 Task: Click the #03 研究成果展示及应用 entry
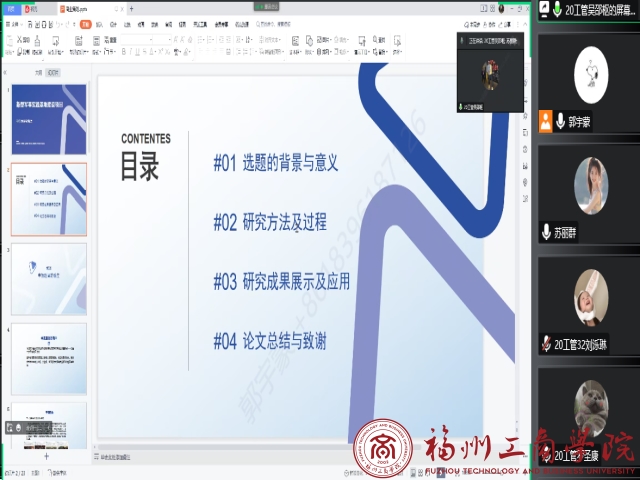(282, 281)
